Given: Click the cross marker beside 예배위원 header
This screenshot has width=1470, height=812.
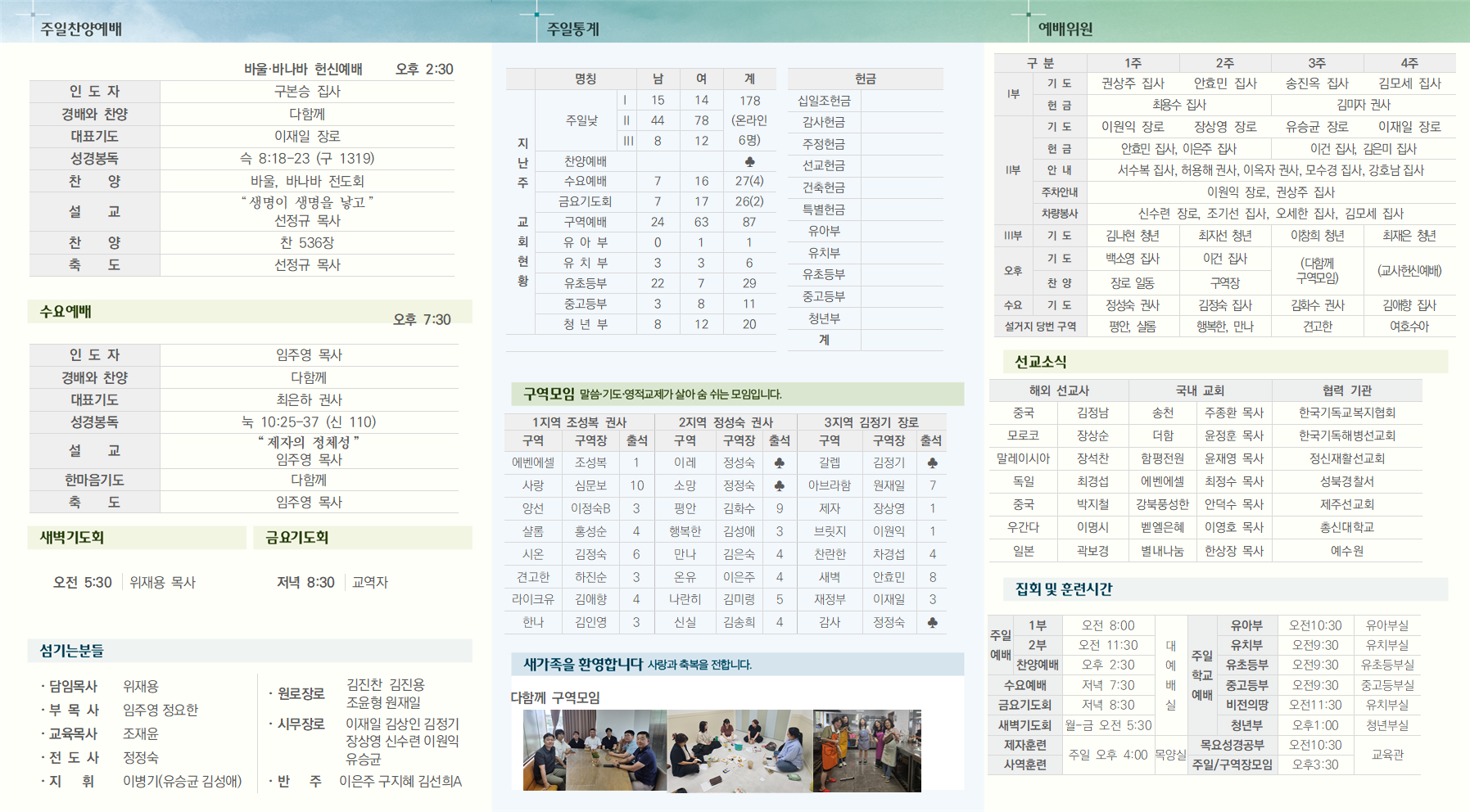Looking at the screenshot, I should [1028, 14].
